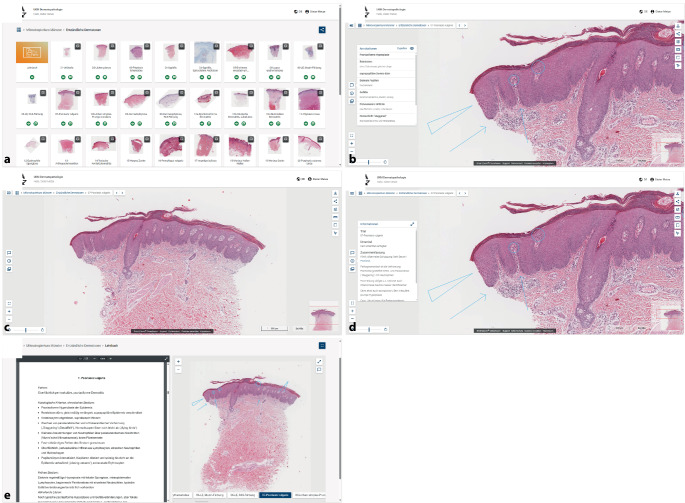
Task: Click the grid home icon in gallery breadcrumb
Action: point(19,30)
